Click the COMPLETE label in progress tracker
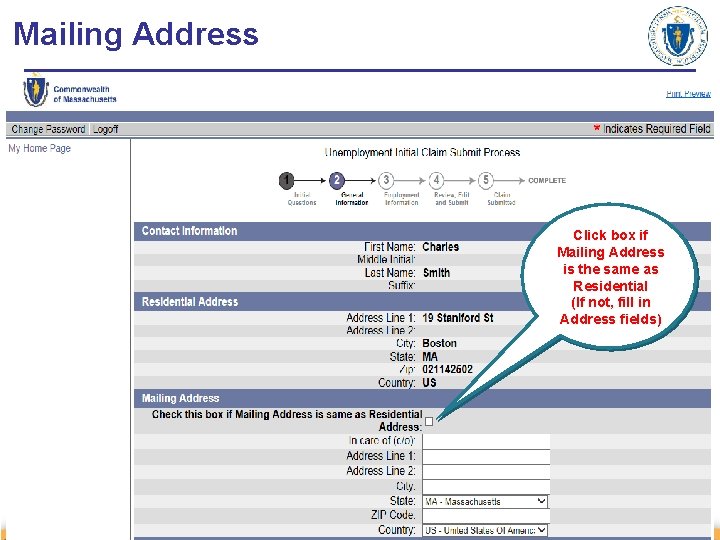 [547, 180]
